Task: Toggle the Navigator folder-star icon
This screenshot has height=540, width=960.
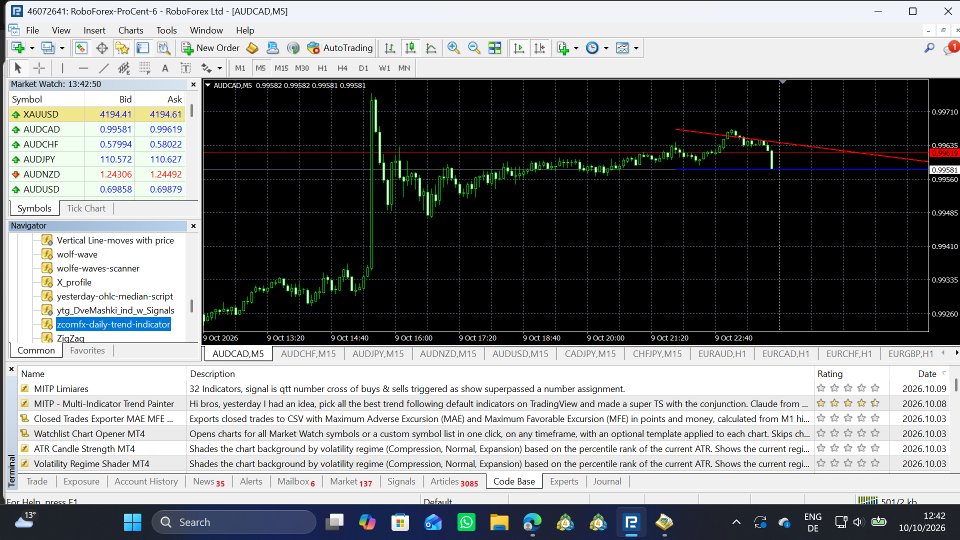Action: coord(122,48)
